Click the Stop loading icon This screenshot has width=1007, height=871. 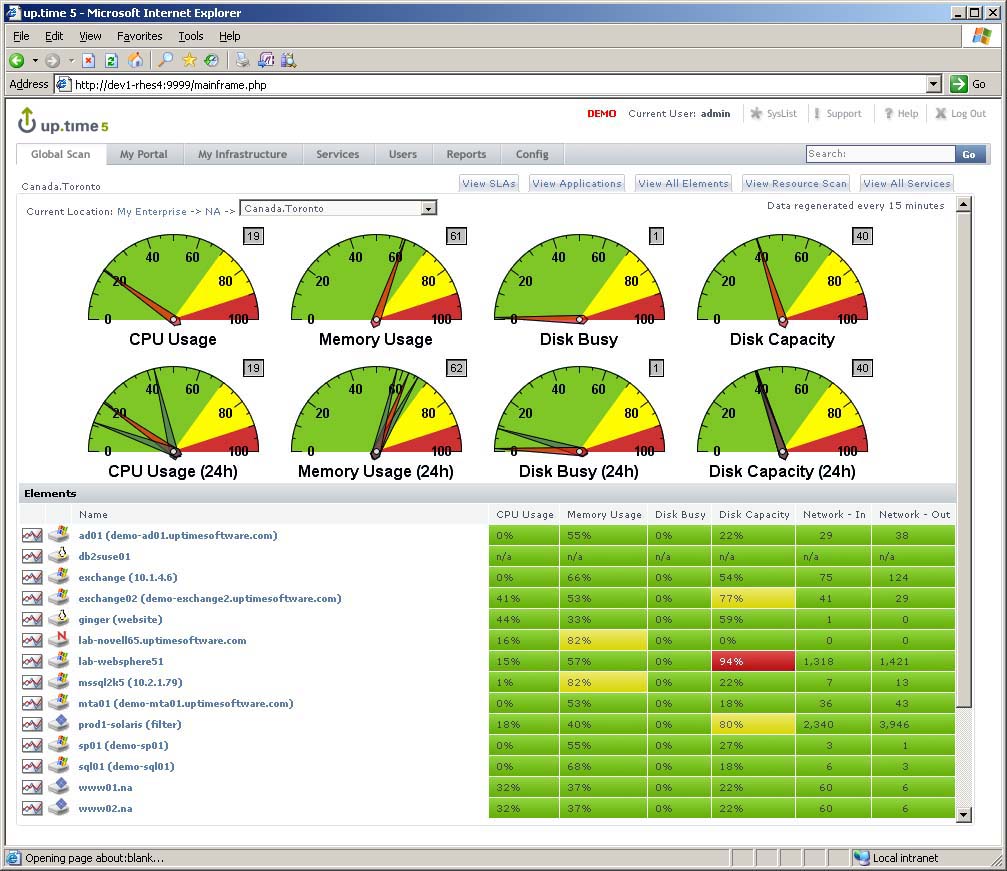pos(89,60)
